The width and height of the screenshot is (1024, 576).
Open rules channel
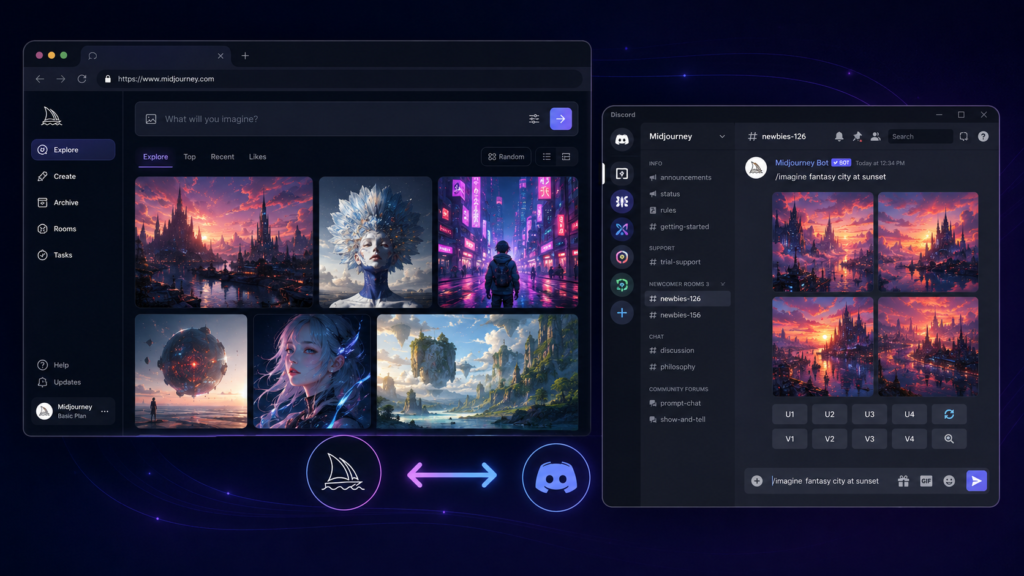[663, 210]
